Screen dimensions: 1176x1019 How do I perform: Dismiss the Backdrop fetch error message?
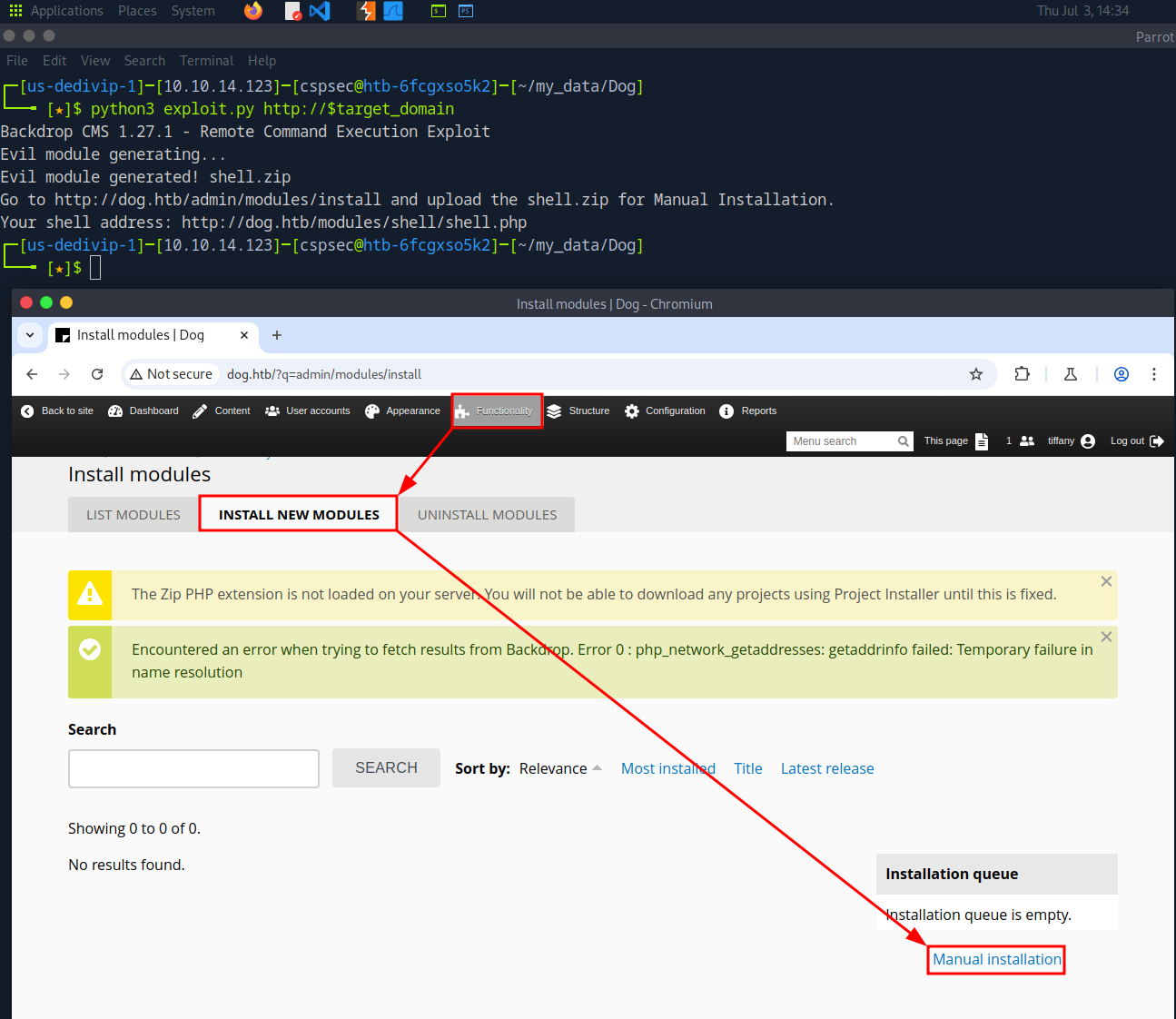pyautogui.click(x=1106, y=637)
